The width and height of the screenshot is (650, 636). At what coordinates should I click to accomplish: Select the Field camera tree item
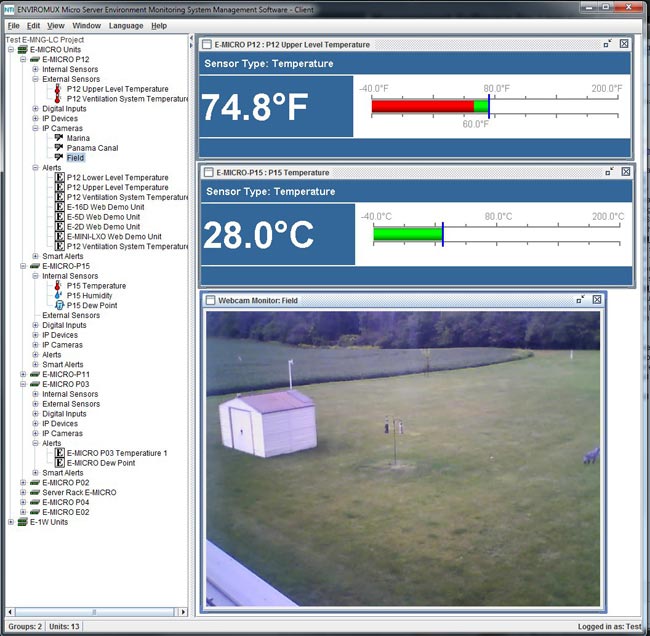pyautogui.click(x=75, y=158)
